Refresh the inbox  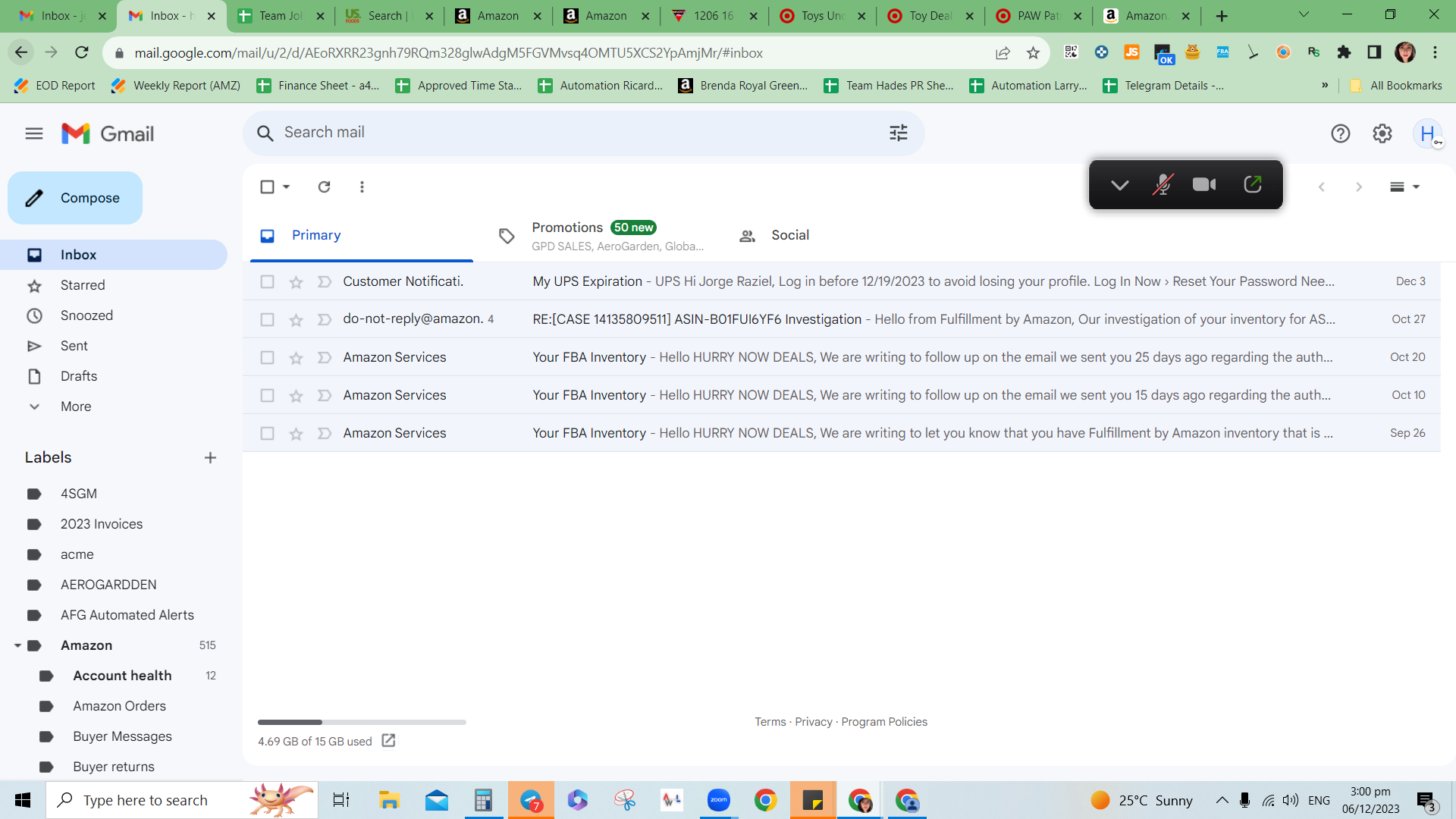pyautogui.click(x=324, y=187)
